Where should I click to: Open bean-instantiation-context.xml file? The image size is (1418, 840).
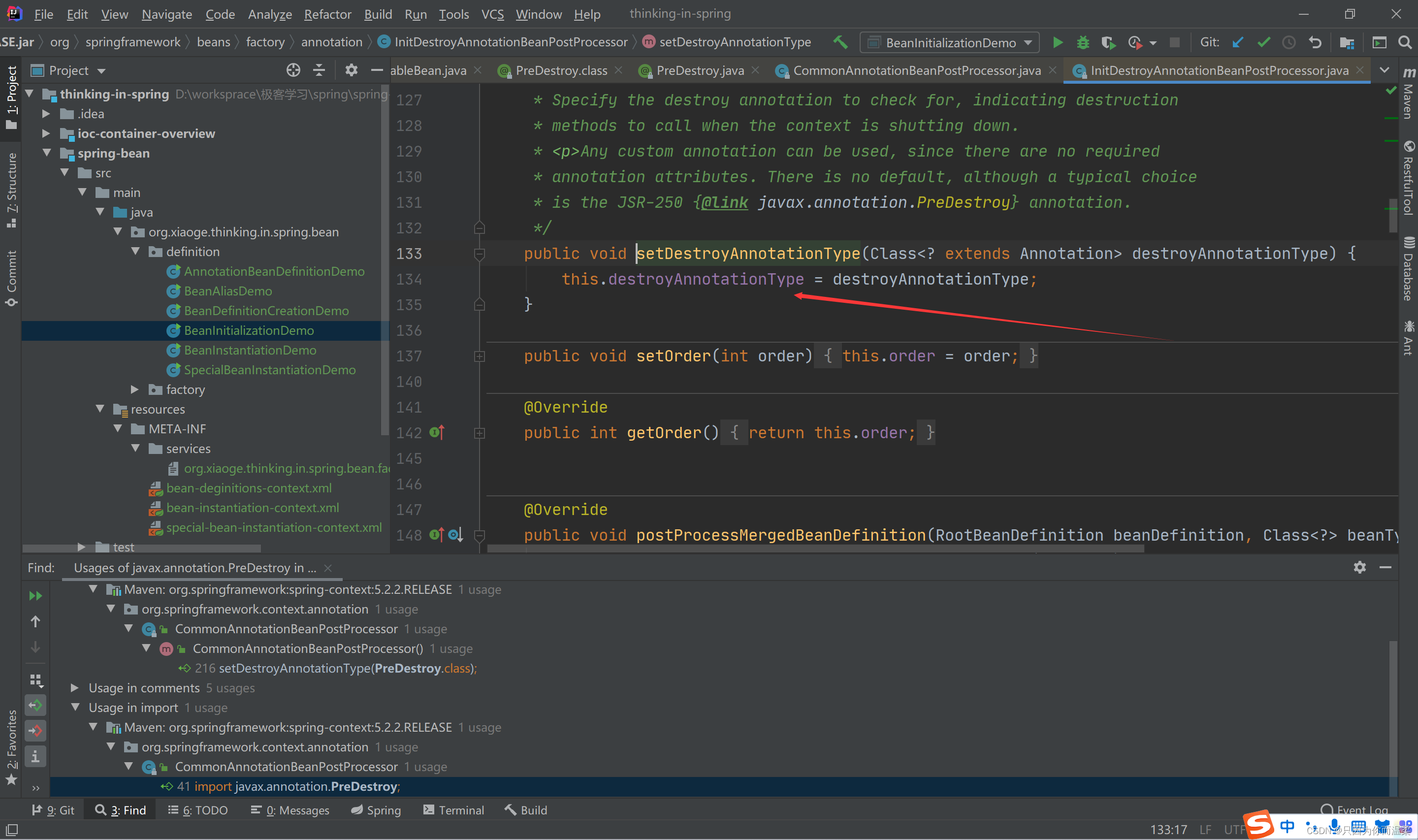click(x=253, y=508)
